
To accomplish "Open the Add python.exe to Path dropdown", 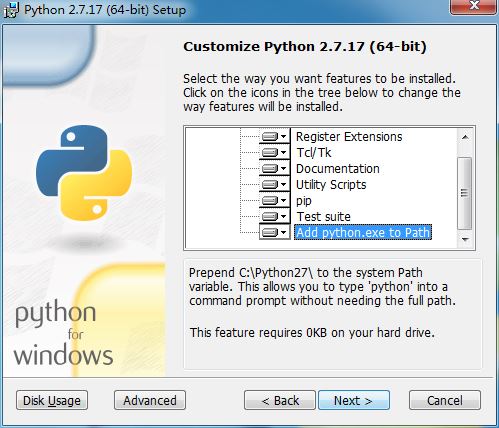I will pos(274,232).
